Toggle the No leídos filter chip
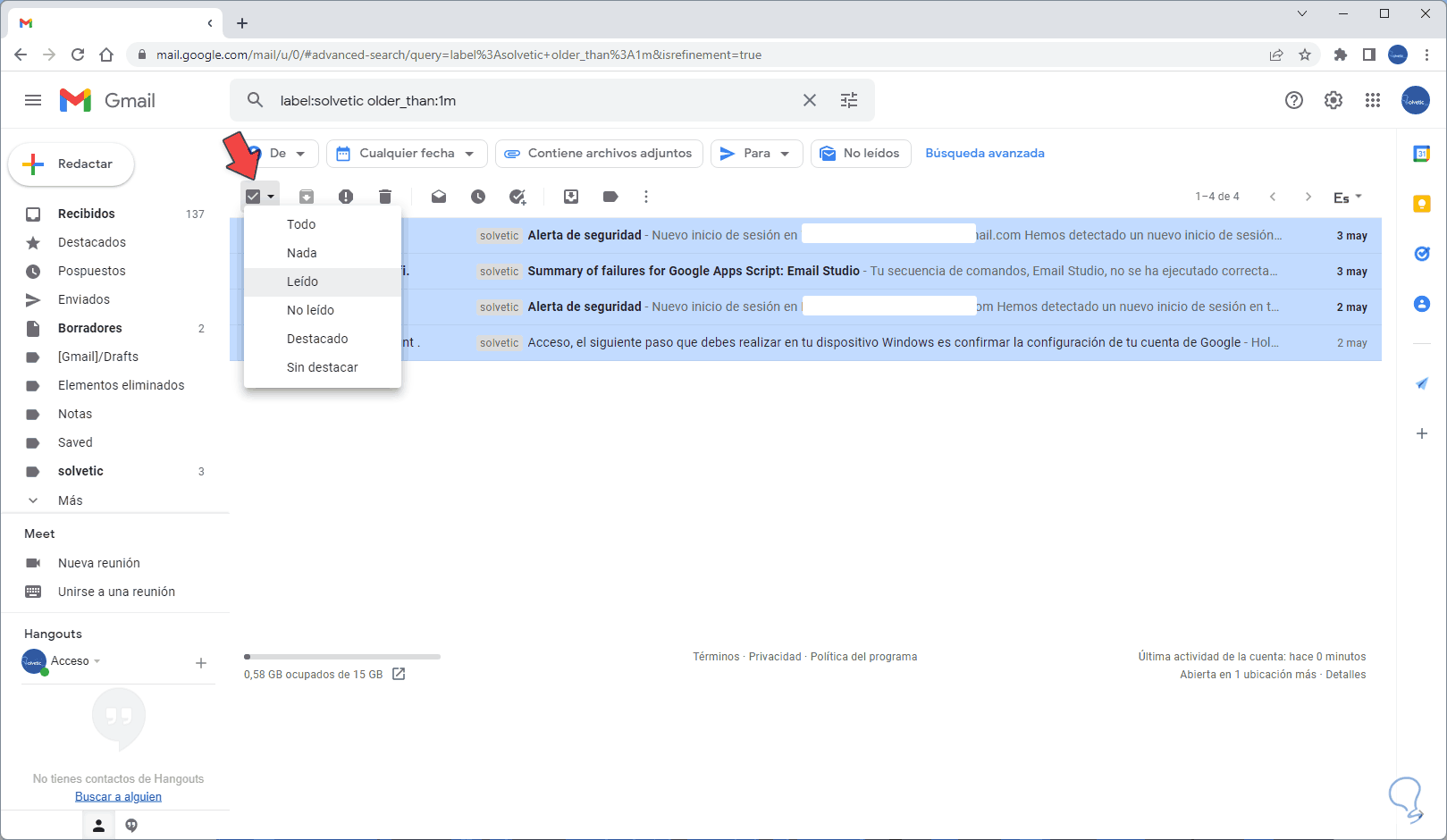 [x=861, y=154]
